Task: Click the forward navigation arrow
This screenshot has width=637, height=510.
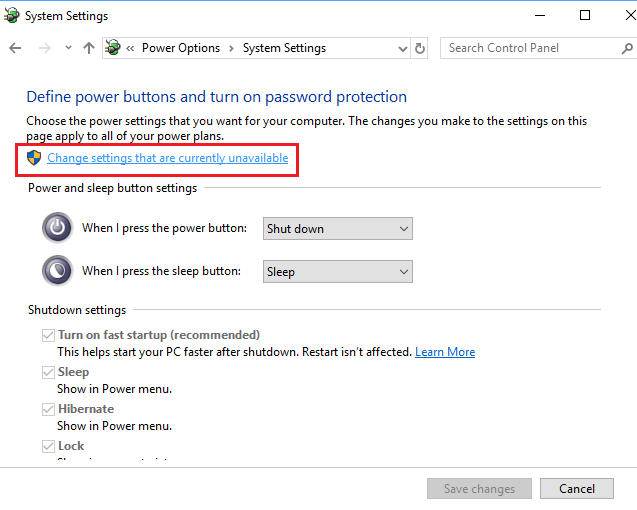Action: [42, 48]
